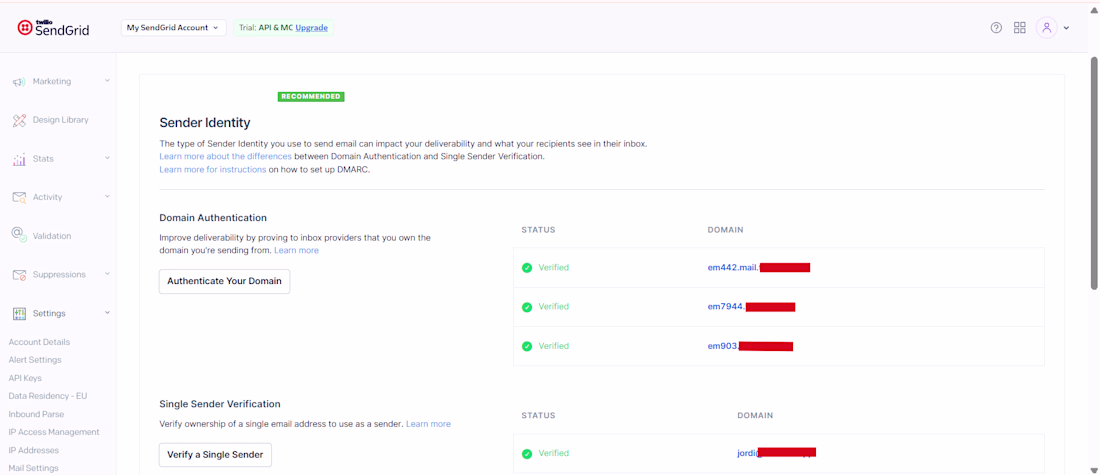The width and height of the screenshot is (1100, 475).
Task: Click verified checkmark for em442.mail domain
Action: pyautogui.click(x=527, y=267)
